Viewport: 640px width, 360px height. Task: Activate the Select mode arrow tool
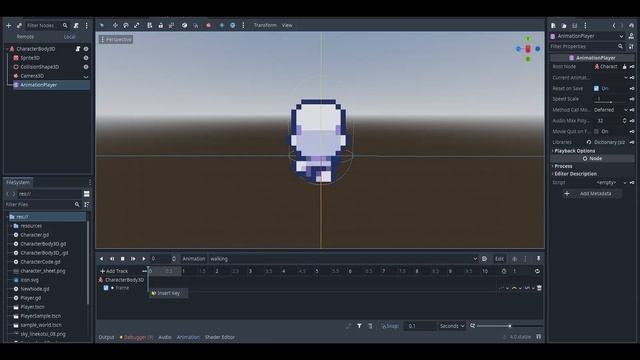[102, 25]
